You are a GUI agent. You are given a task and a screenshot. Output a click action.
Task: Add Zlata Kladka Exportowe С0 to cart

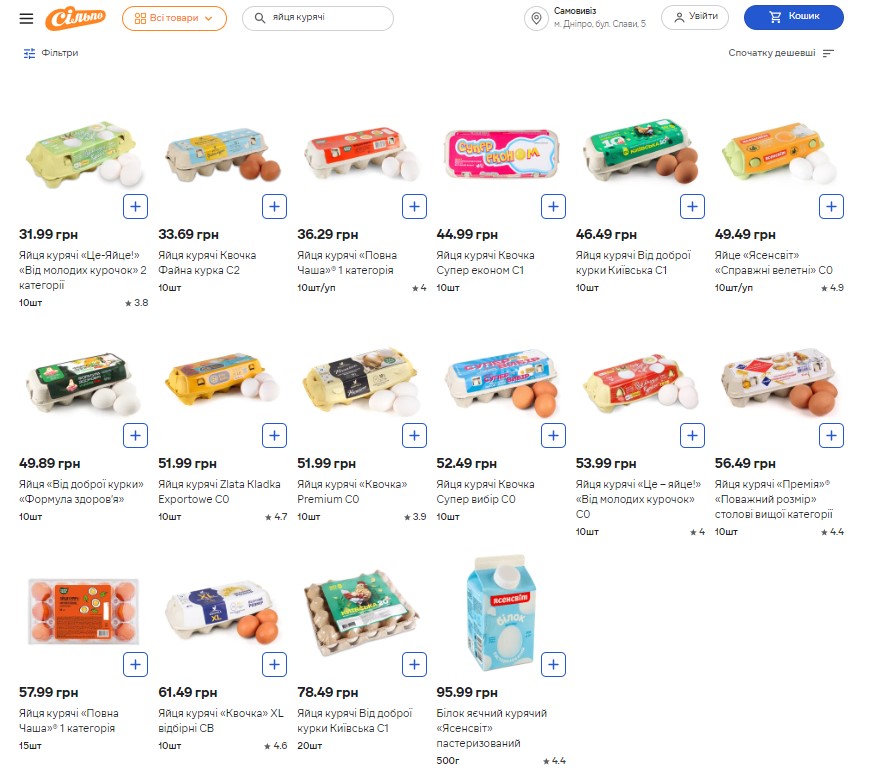(274, 435)
